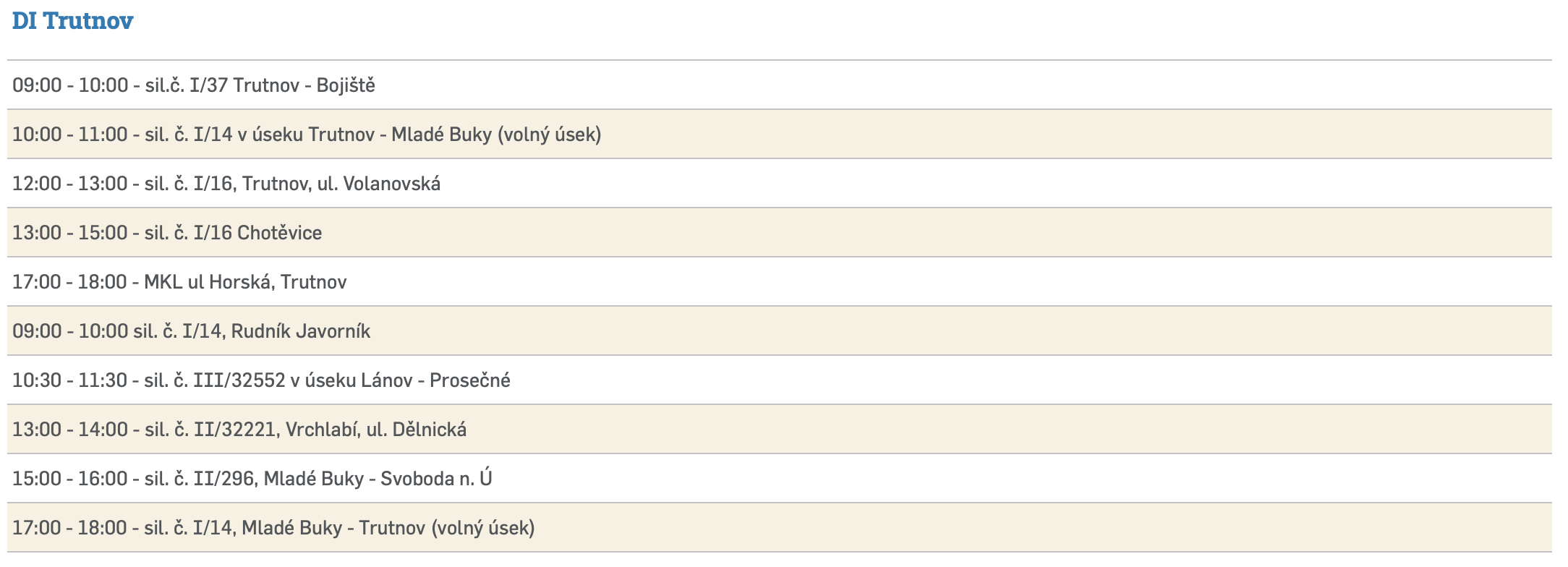Click the Trutnov - Mladé Buky (volný úsek) text

[x=455, y=135]
